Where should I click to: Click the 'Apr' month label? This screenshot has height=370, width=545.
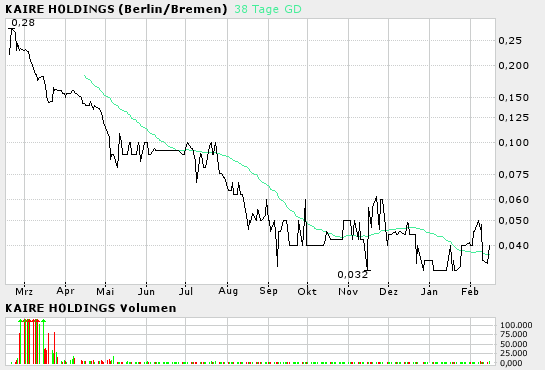(65, 291)
